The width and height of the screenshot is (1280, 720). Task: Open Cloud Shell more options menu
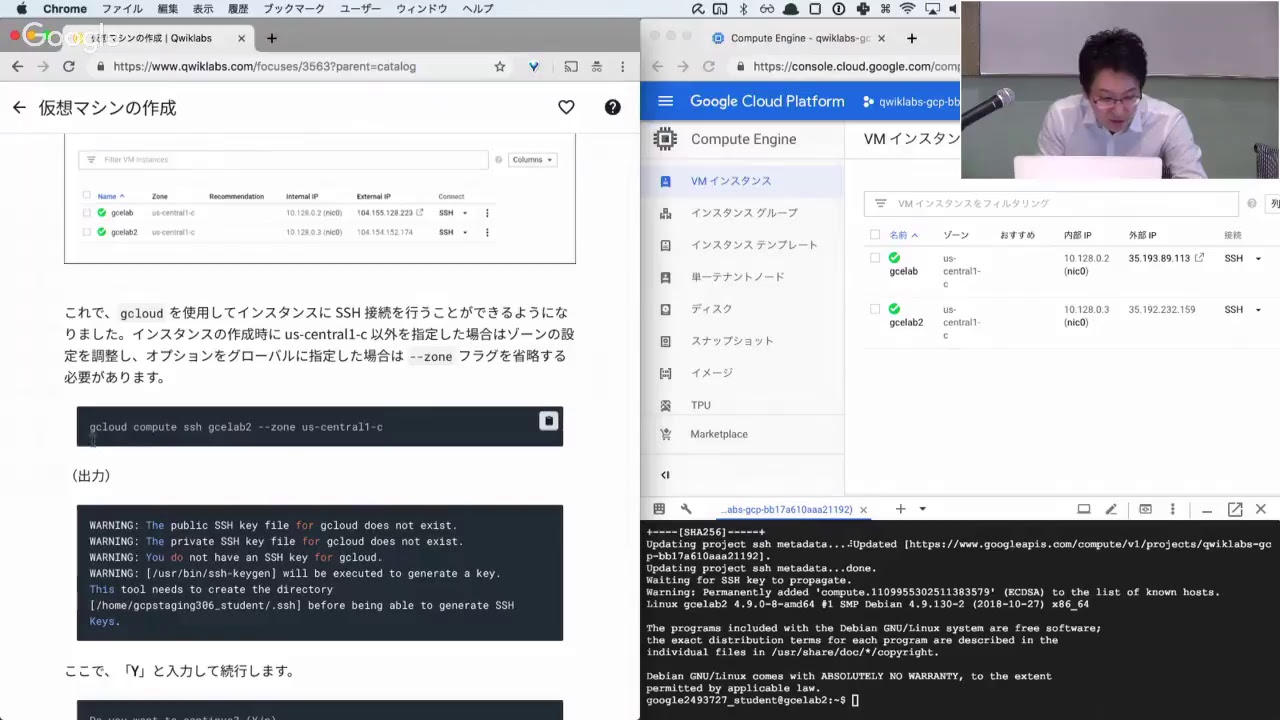[1172, 509]
